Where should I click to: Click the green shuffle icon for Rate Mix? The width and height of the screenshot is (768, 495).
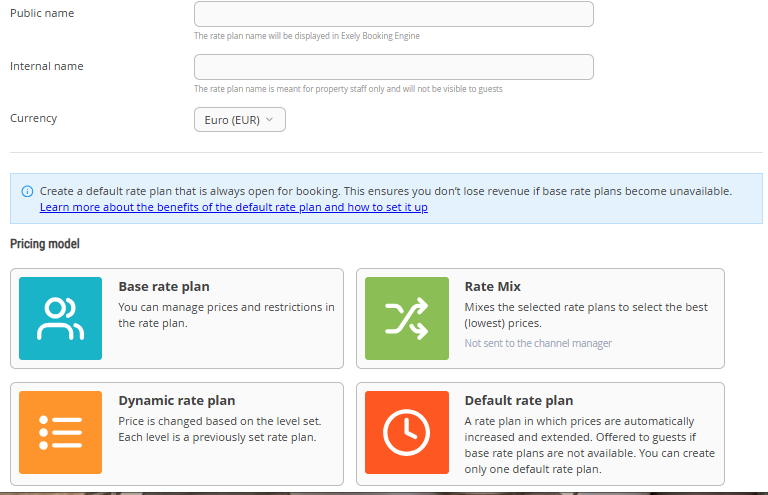406,318
